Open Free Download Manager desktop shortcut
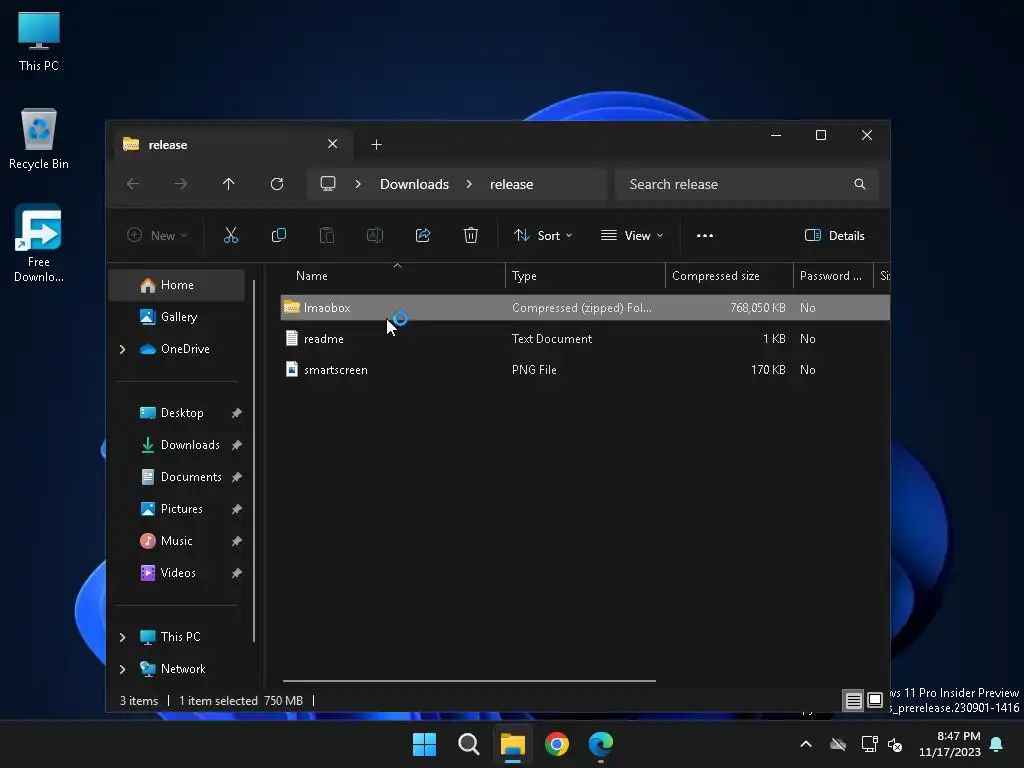 pyautogui.click(x=39, y=243)
